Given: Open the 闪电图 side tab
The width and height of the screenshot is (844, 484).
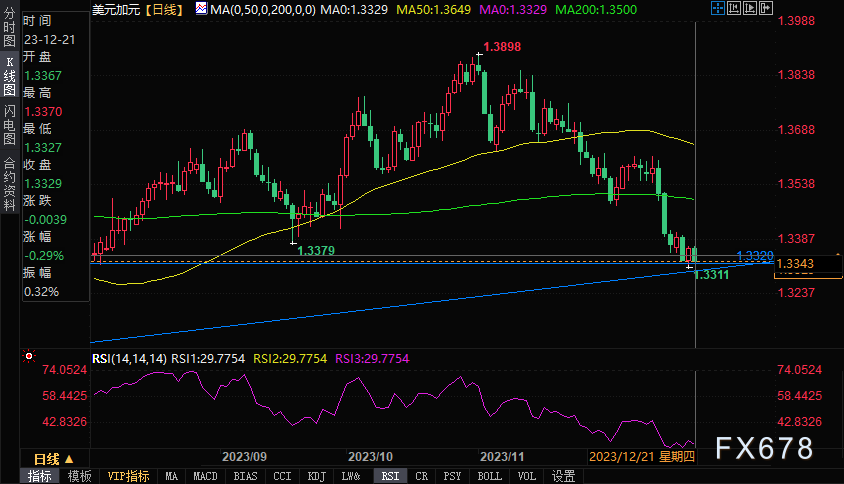Looking at the screenshot, I should [10, 125].
